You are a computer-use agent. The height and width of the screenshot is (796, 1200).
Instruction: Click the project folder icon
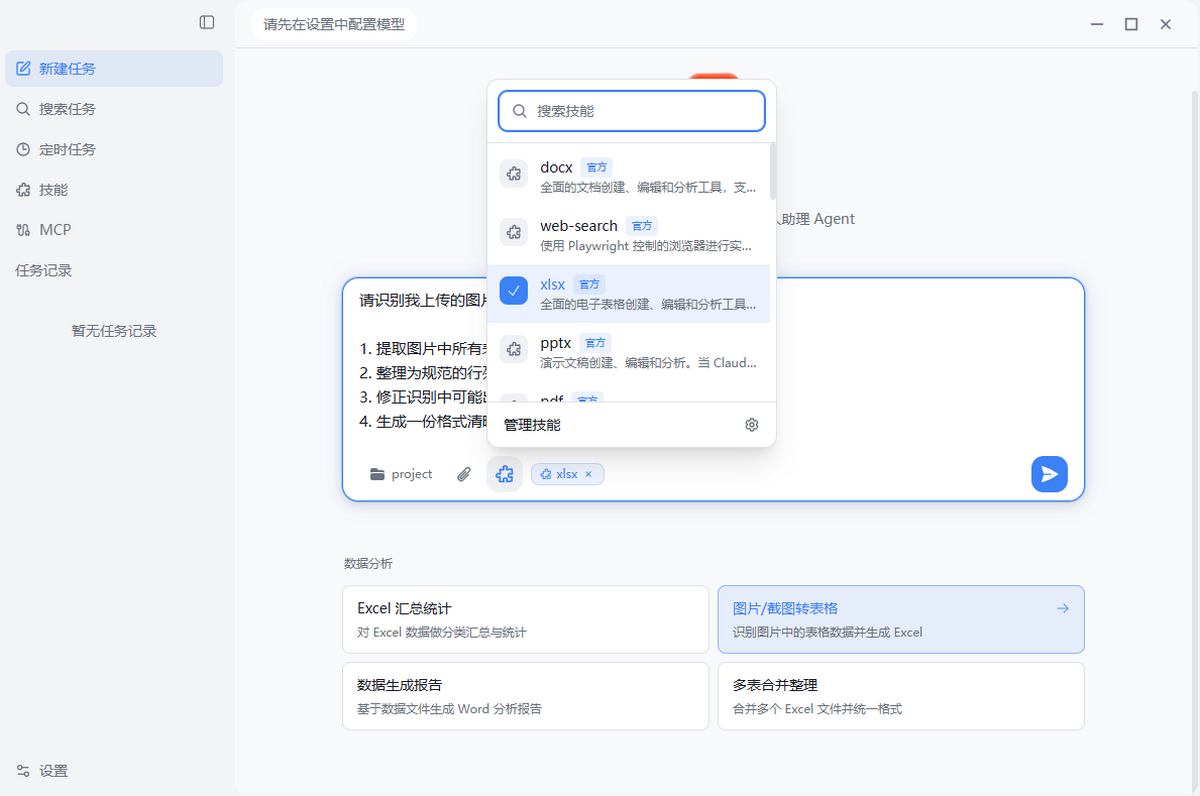tap(377, 474)
